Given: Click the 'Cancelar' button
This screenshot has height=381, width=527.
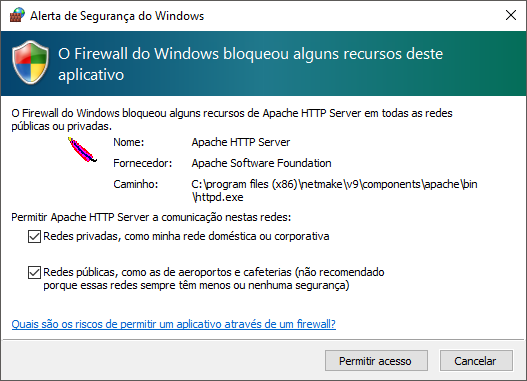Looking at the screenshot, I should tap(476, 361).
